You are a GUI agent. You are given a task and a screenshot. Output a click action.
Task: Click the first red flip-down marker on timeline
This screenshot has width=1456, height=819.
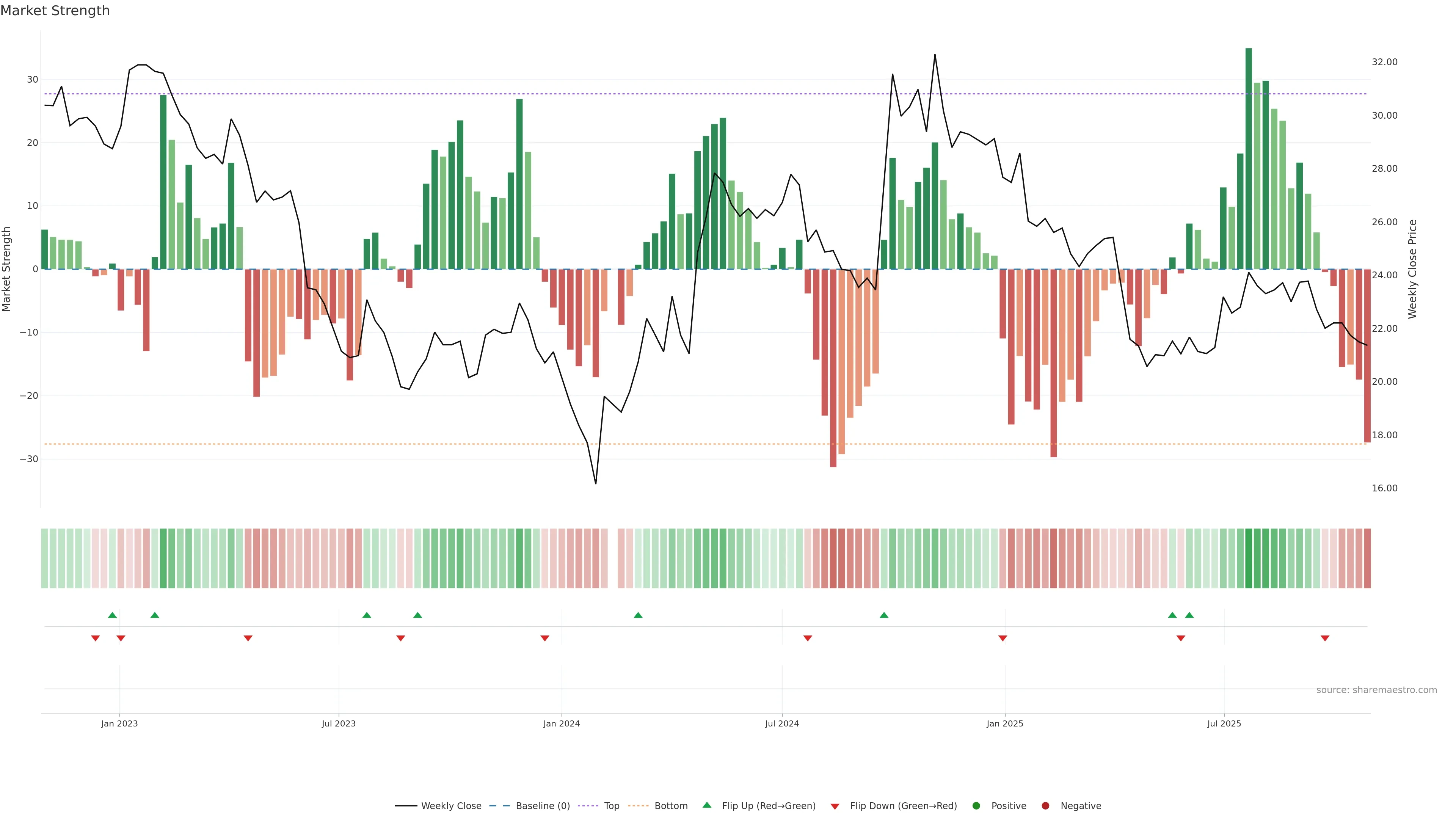96,638
